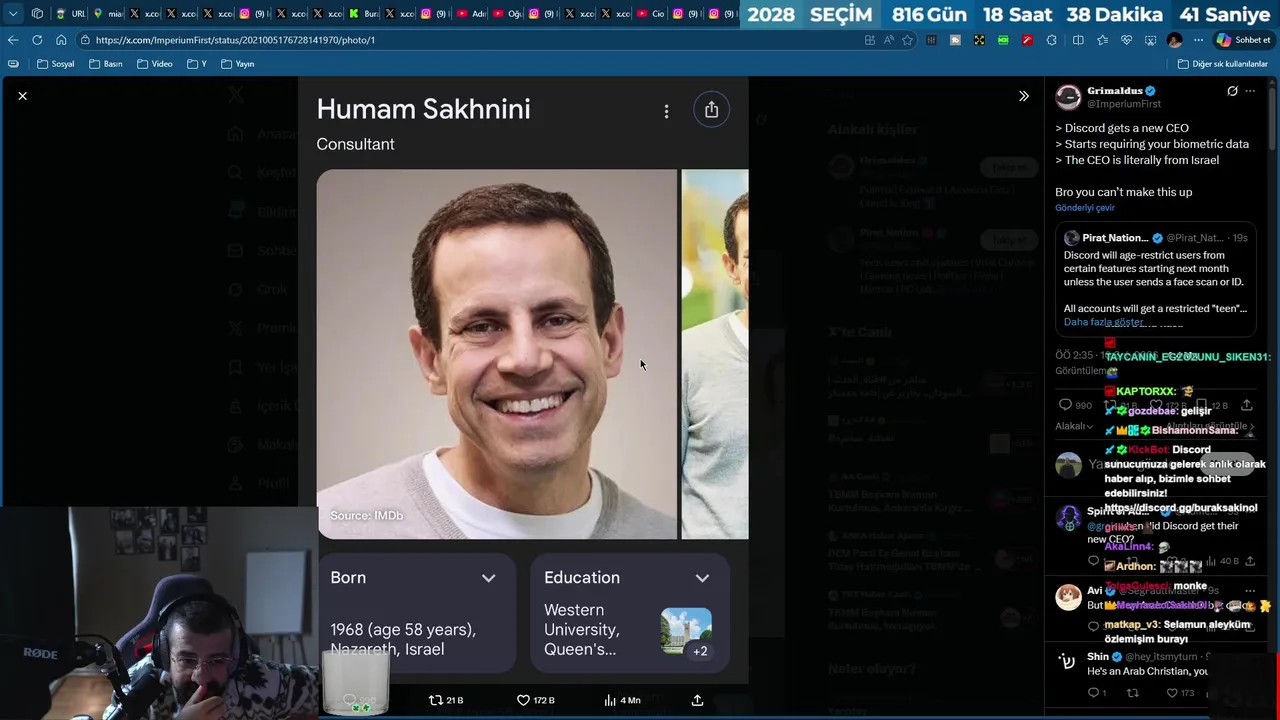The image size is (1280, 720).
Task: Open Avi's profile avatar
Action: coord(1068,597)
